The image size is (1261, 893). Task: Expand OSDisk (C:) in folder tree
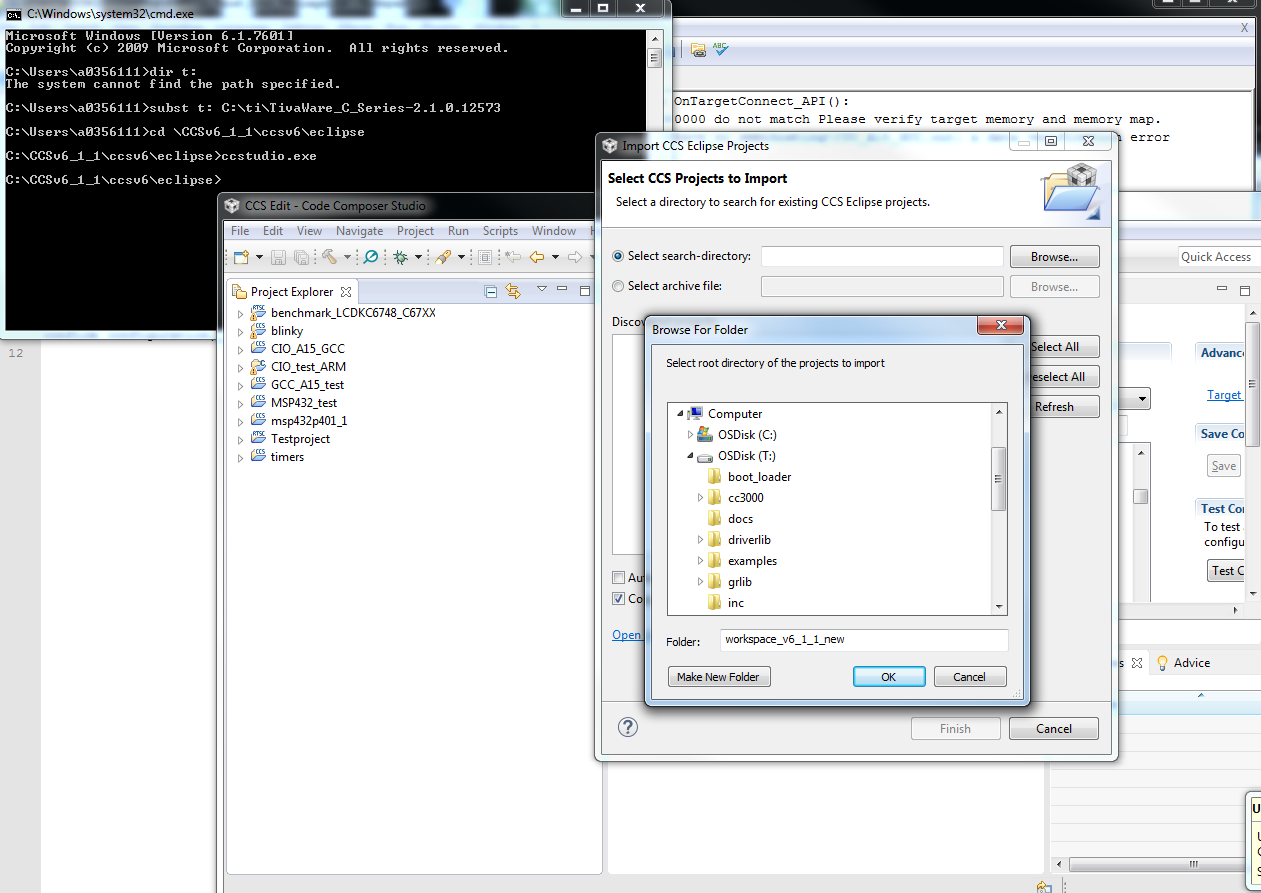690,435
